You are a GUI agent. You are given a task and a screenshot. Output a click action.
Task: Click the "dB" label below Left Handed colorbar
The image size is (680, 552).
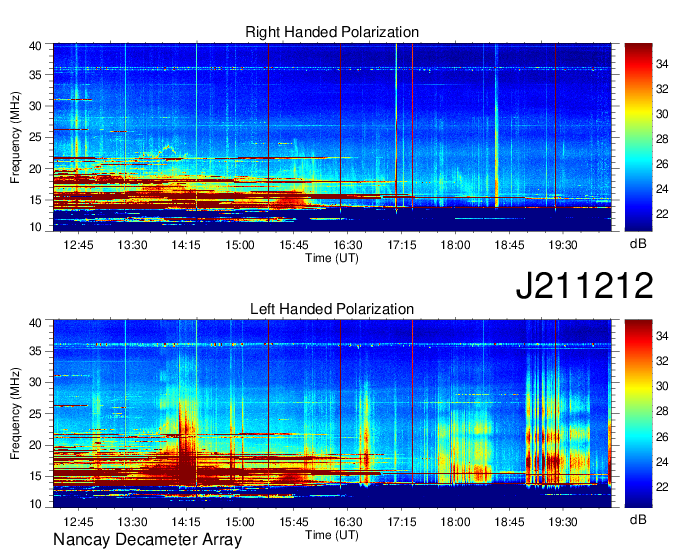[638, 519]
